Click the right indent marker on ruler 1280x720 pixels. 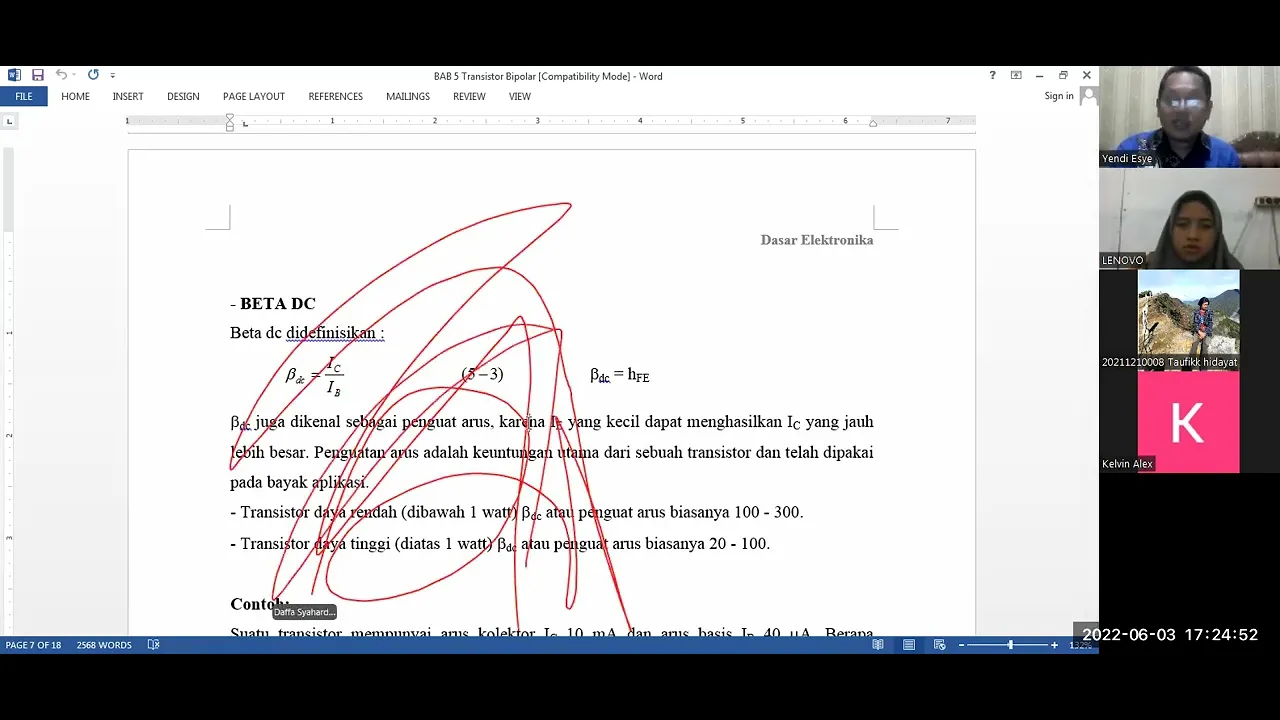point(873,123)
